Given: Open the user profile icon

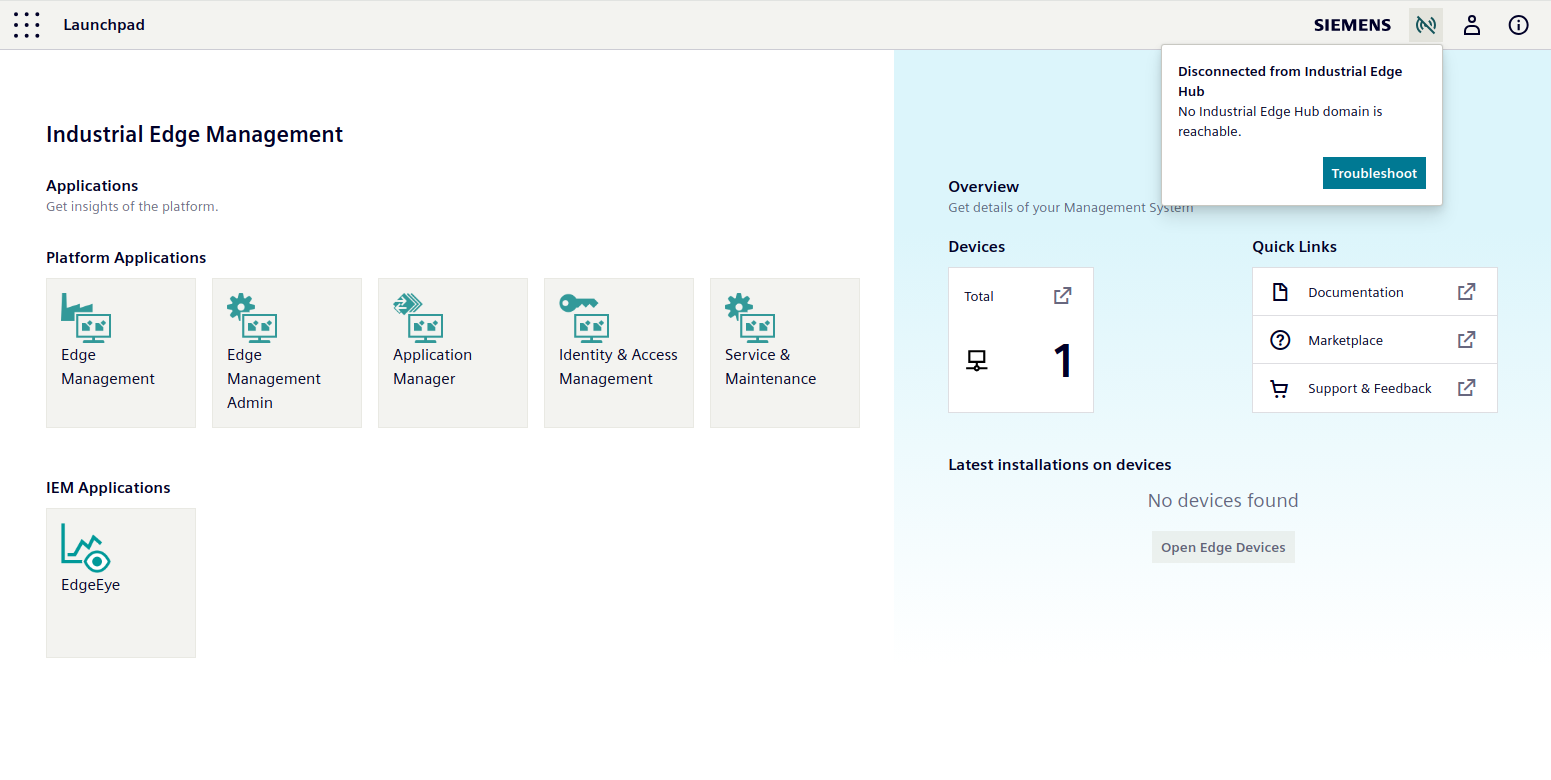Looking at the screenshot, I should coord(1471,25).
